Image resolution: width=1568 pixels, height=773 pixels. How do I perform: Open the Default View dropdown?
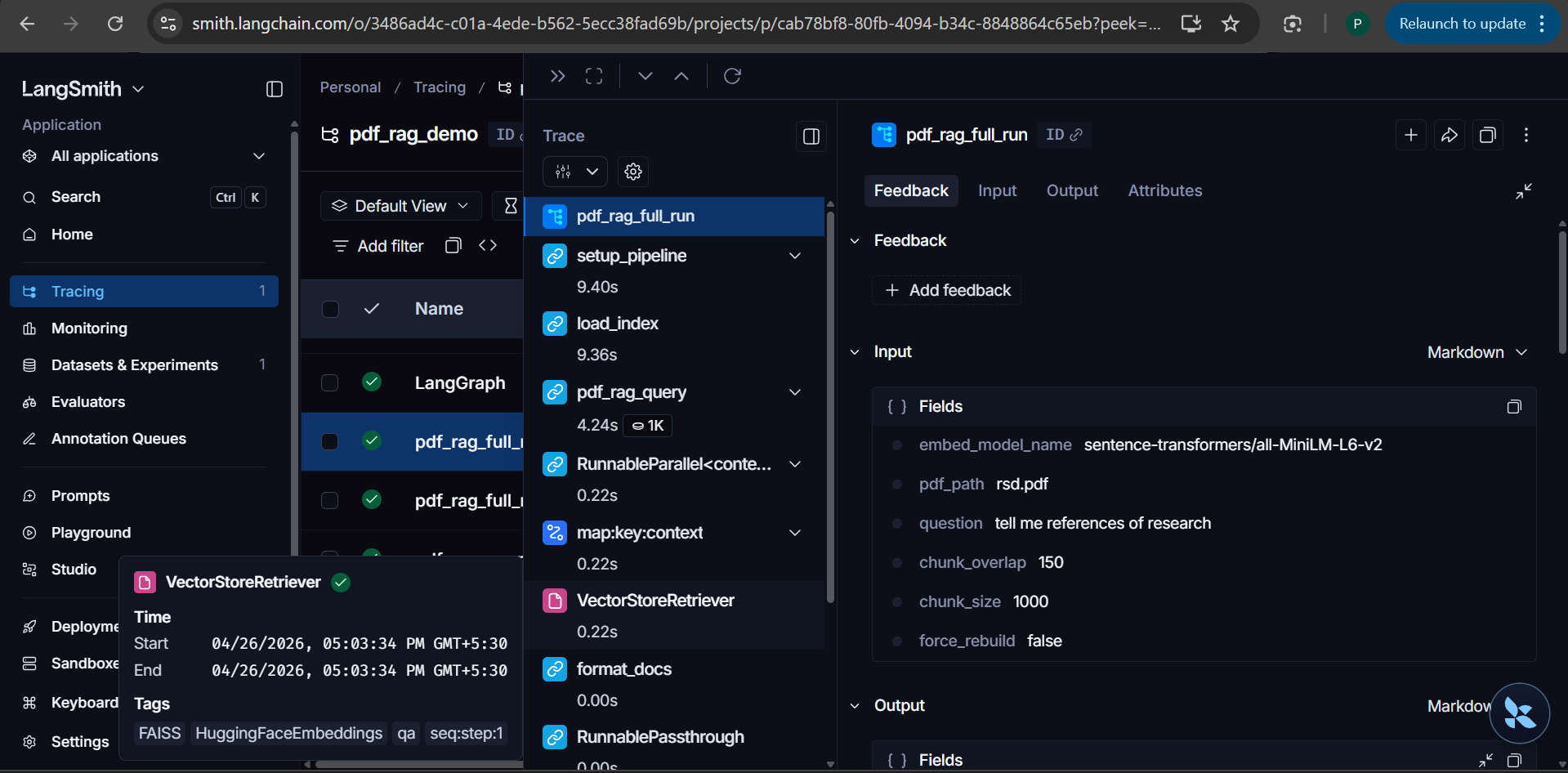coord(400,206)
